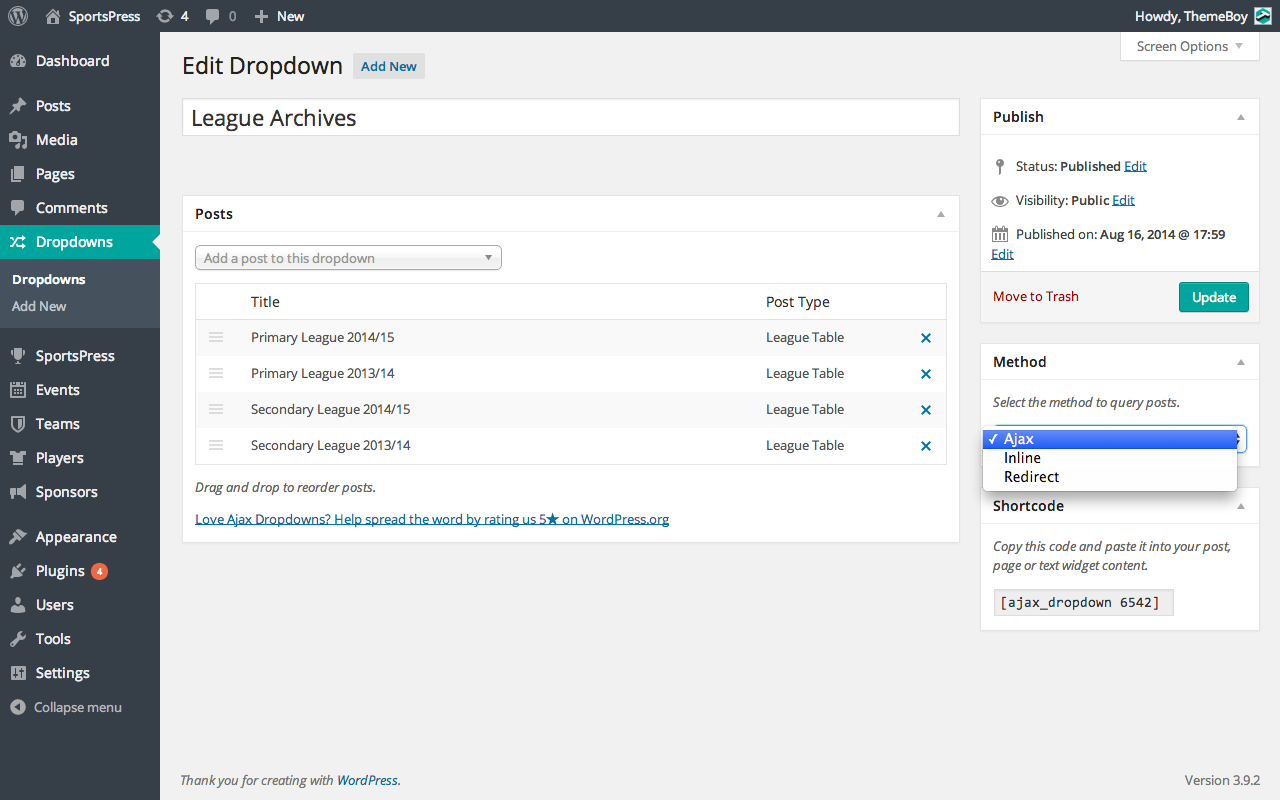The image size is (1280, 800).
Task: Click the Title column header
Action: click(265, 302)
